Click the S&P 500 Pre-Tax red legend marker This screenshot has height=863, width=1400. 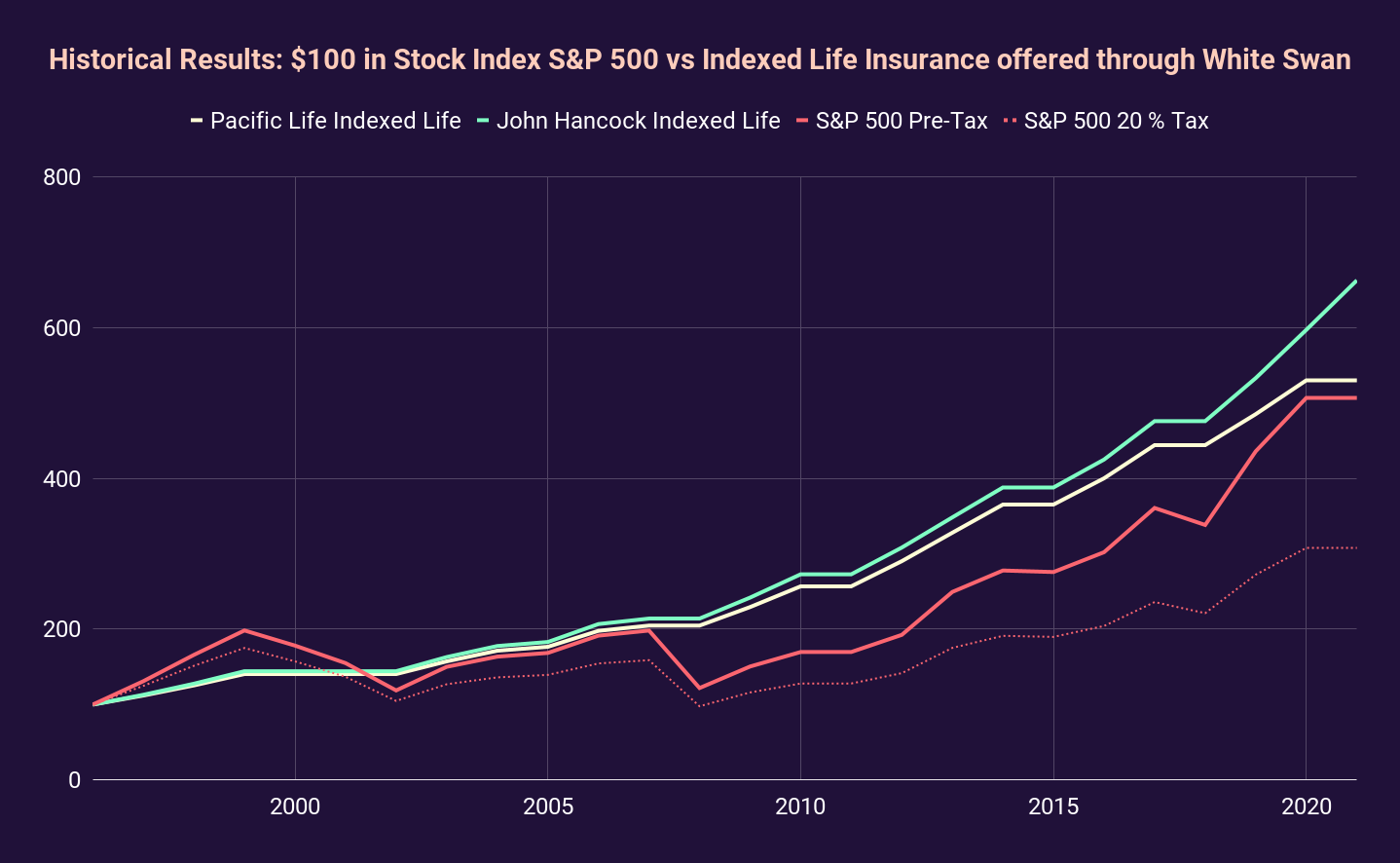(x=802, y=121)
